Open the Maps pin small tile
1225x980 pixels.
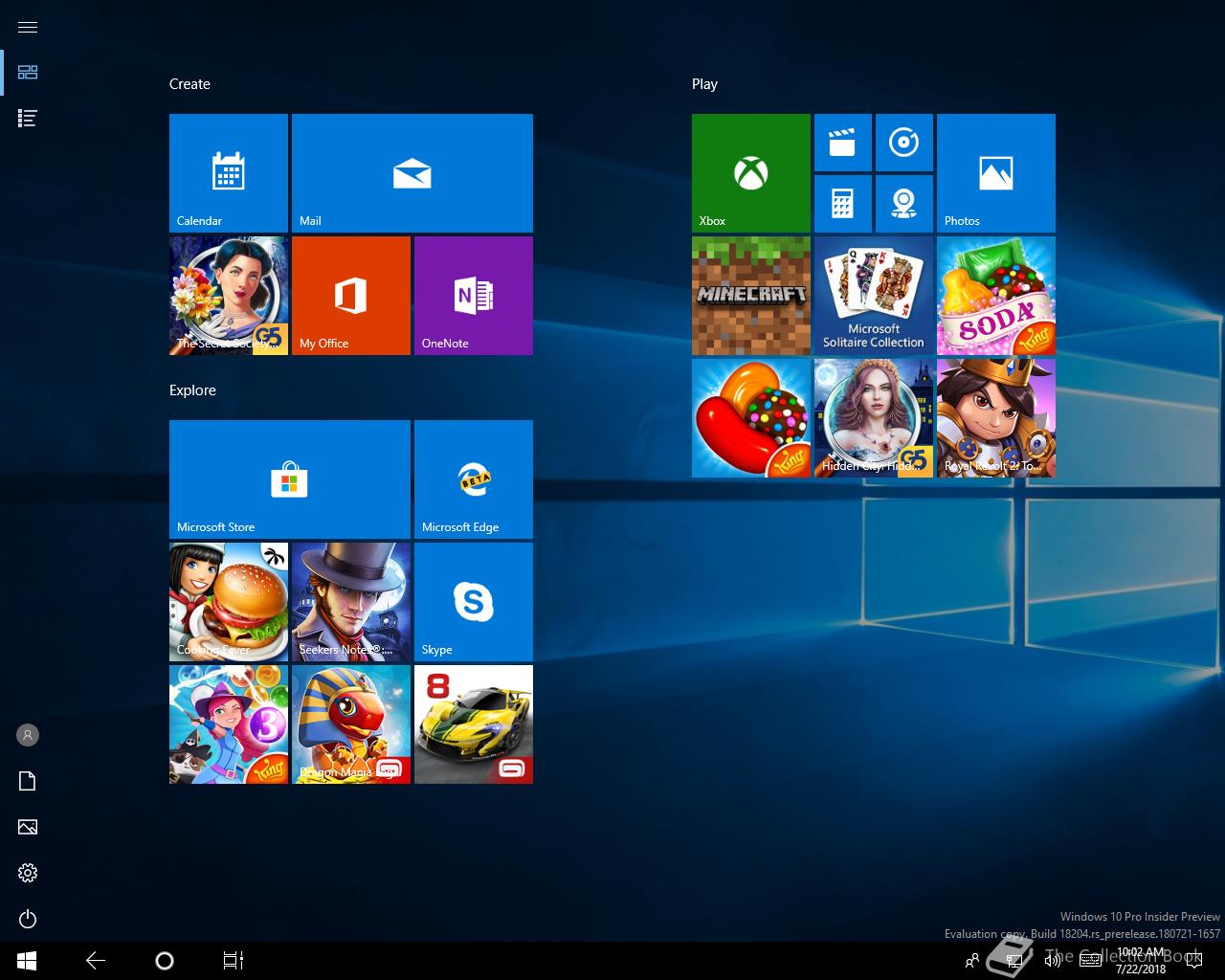click(904, 204)
